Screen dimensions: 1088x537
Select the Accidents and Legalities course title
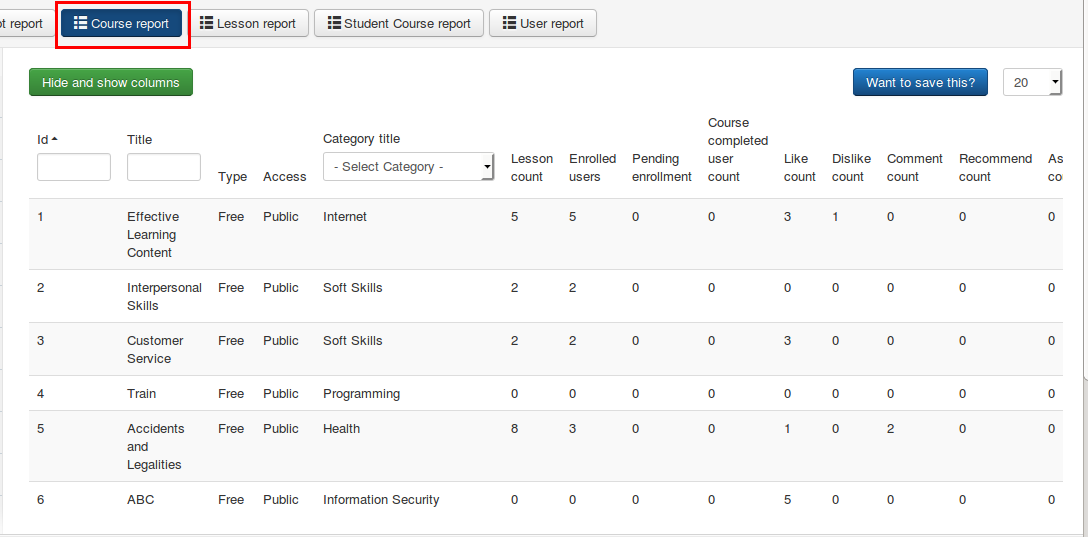pyautogui.click(x=155, y=446)
